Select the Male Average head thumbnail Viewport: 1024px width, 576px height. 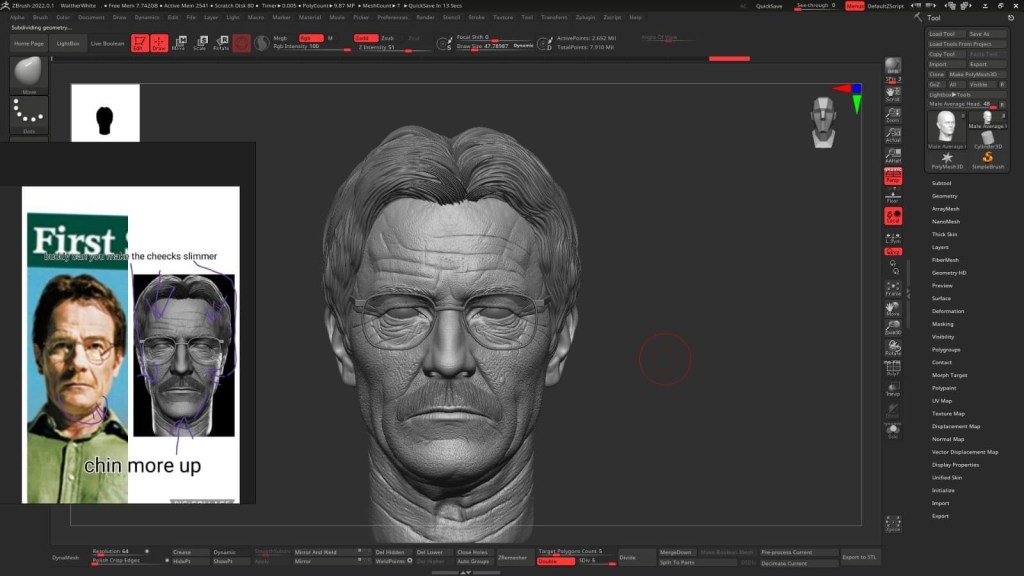click(946, 127)
